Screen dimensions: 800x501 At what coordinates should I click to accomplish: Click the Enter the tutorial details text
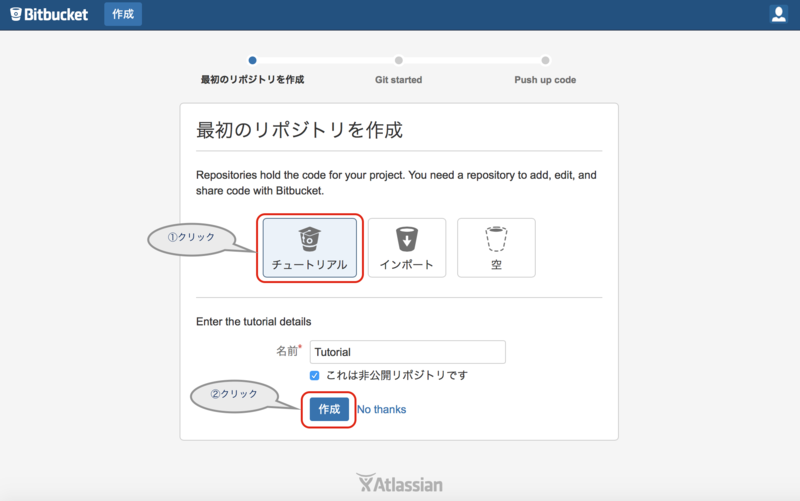[254, 321]
